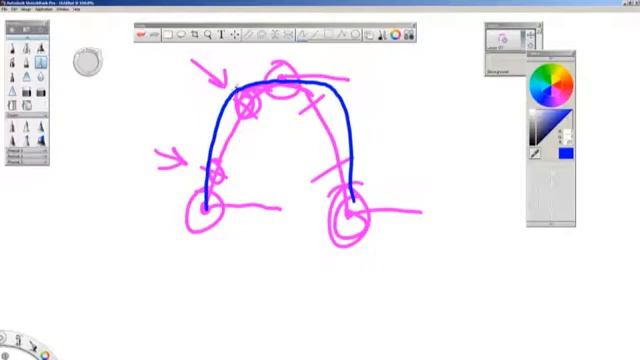The height and width of the screenshot is (360, 640).
Task: Open the Window menu
Action: pyautogui.click(x=62, y=9)
